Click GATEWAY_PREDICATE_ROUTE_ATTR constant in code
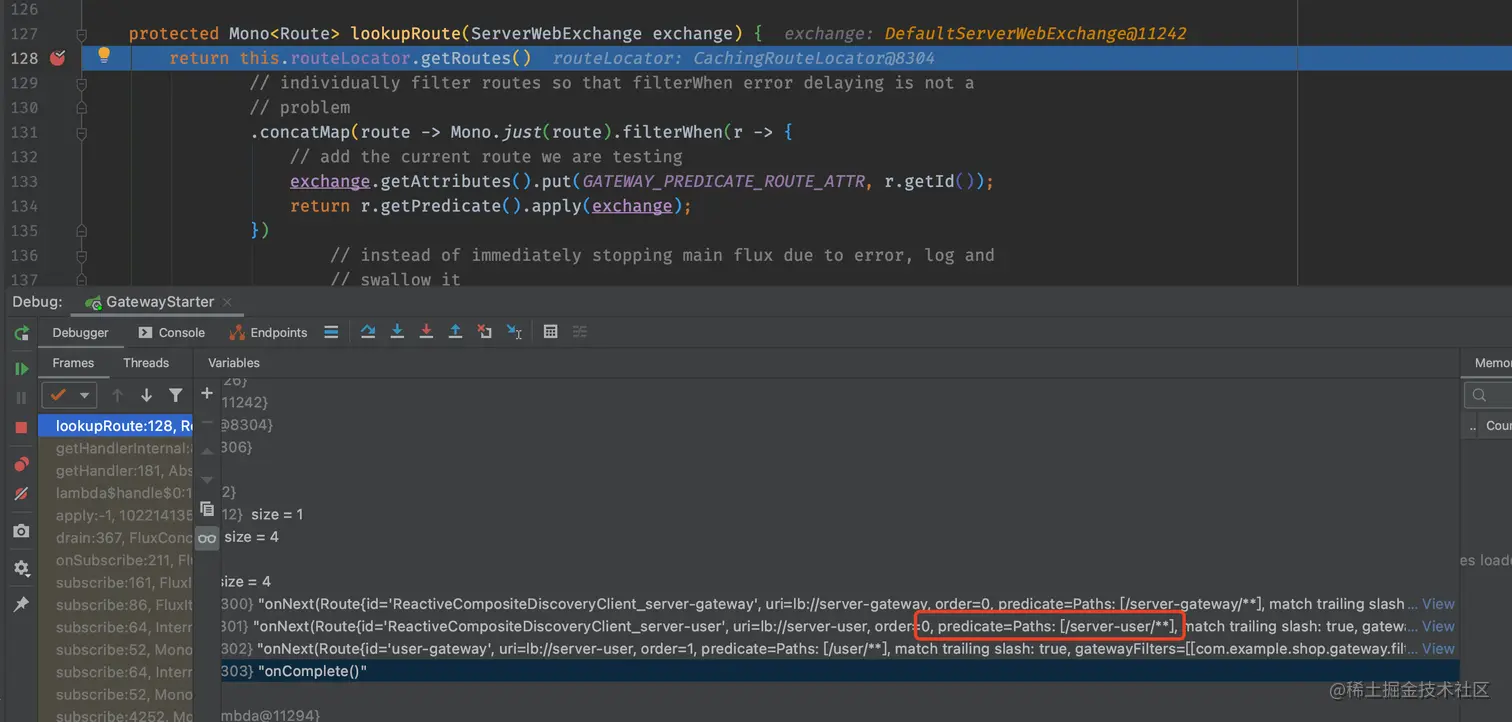Image resolution: width=1512 pixels, height=722 pixels. [x=723, y=181]
